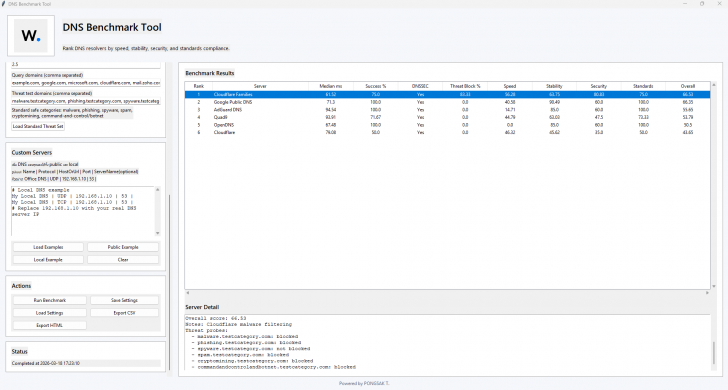Viewport: 728px width, 390px height.
Task: Click inside the Query domains input field
Action: (86, 83)
